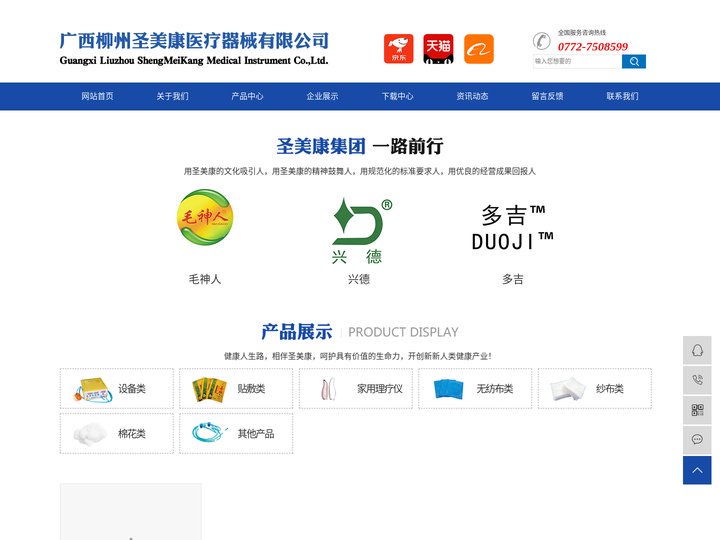Open the 贴敷类 category label
This screenshot has height=540, width=720.
251,389
